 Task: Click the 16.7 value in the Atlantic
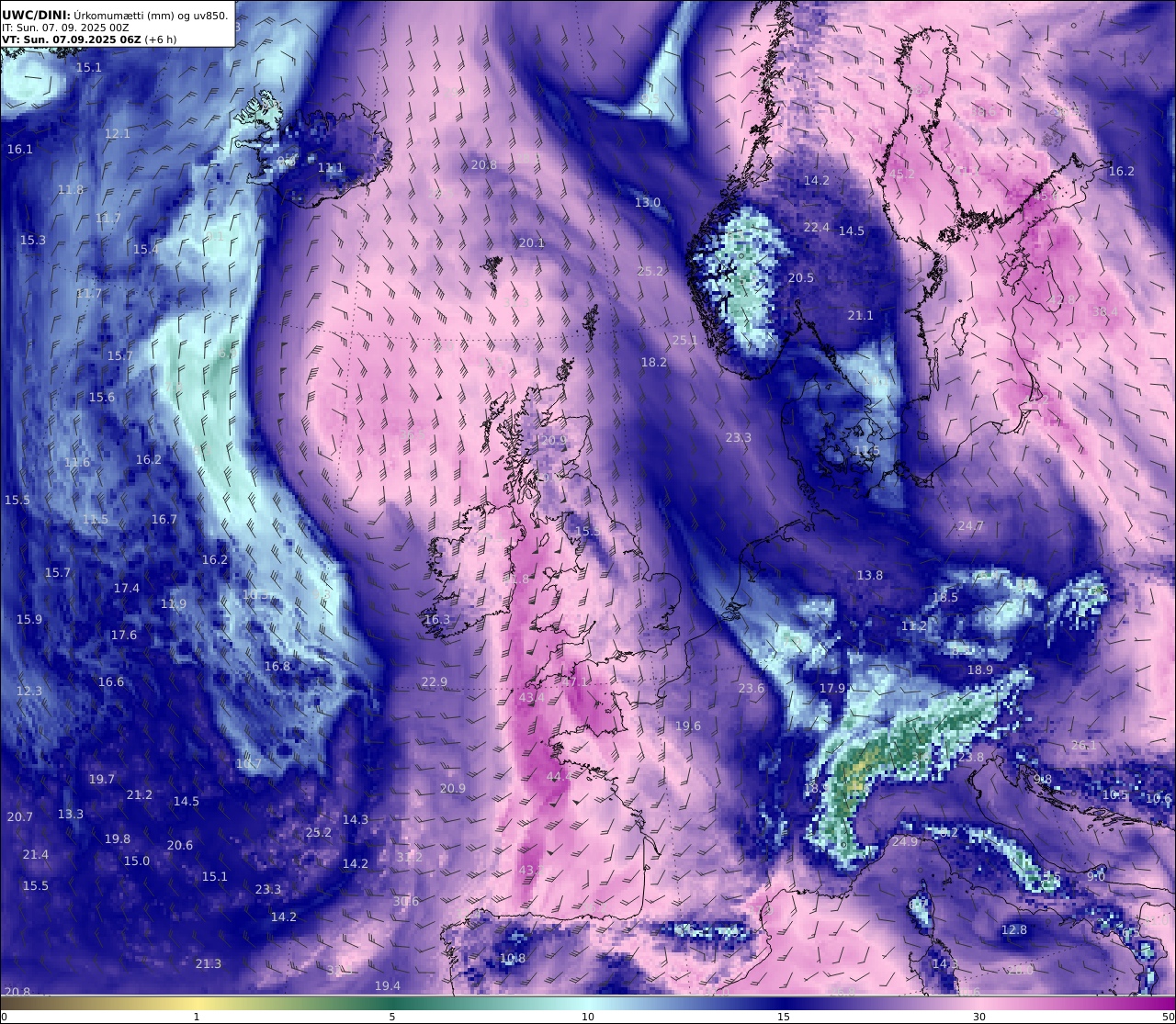(164, 519)
